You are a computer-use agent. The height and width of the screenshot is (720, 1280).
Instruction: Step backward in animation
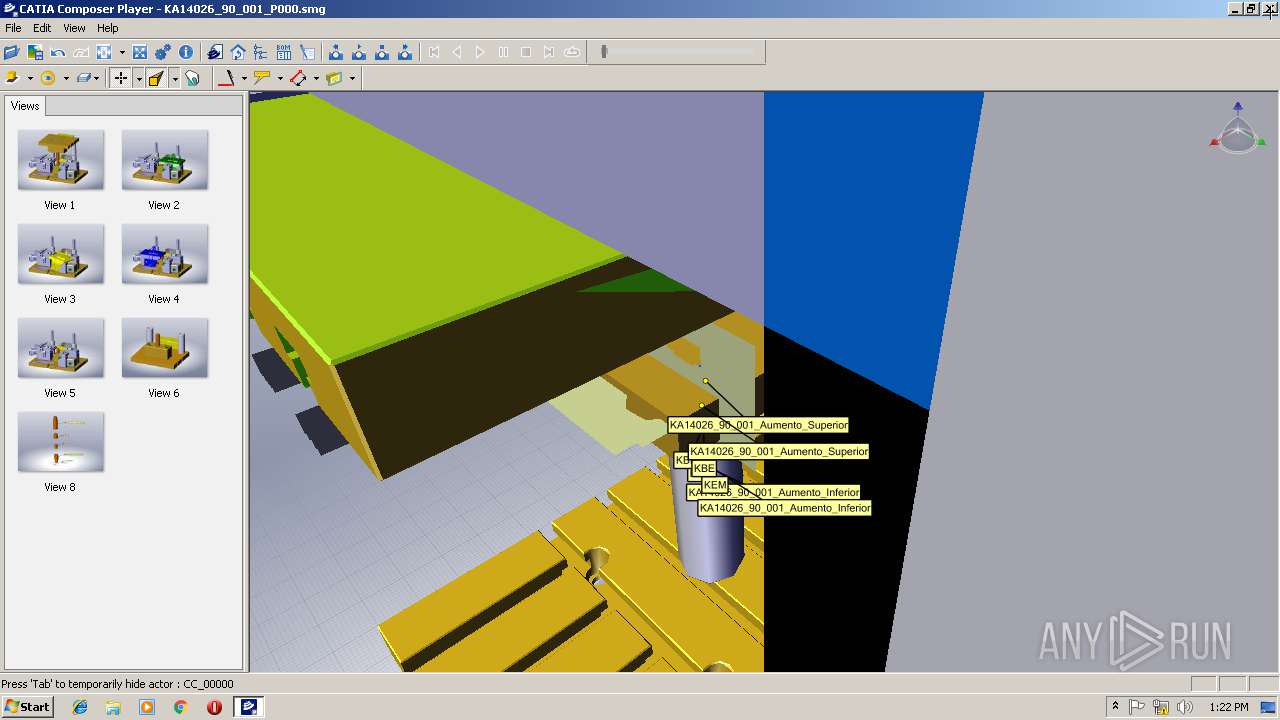tap(457, 52)
